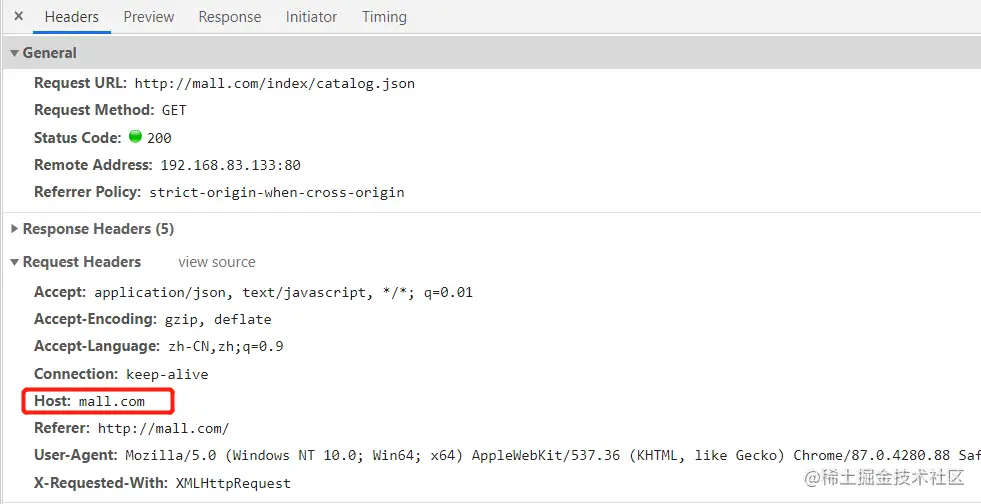981x504 pixels.
Task: Select the Accept header value
Action: tap(283, 293)
